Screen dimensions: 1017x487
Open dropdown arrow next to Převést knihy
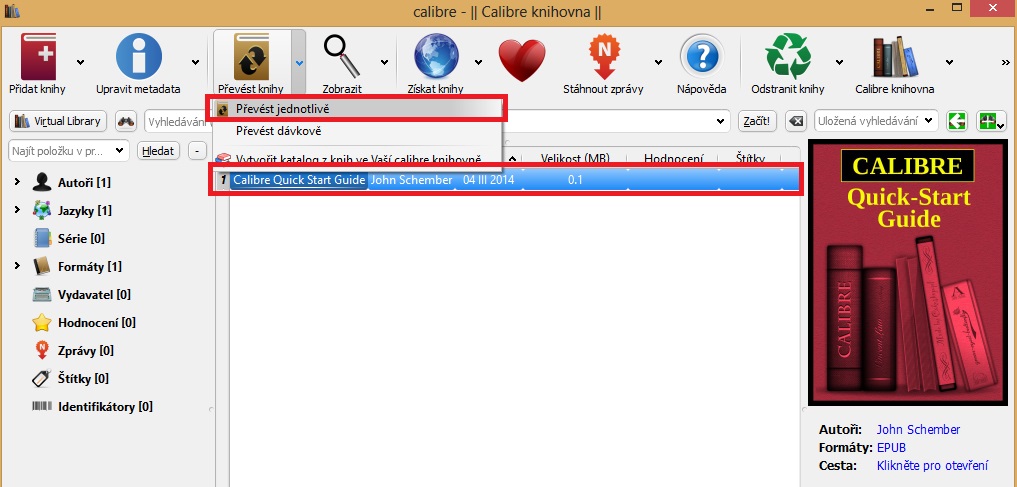coord(298,62)
